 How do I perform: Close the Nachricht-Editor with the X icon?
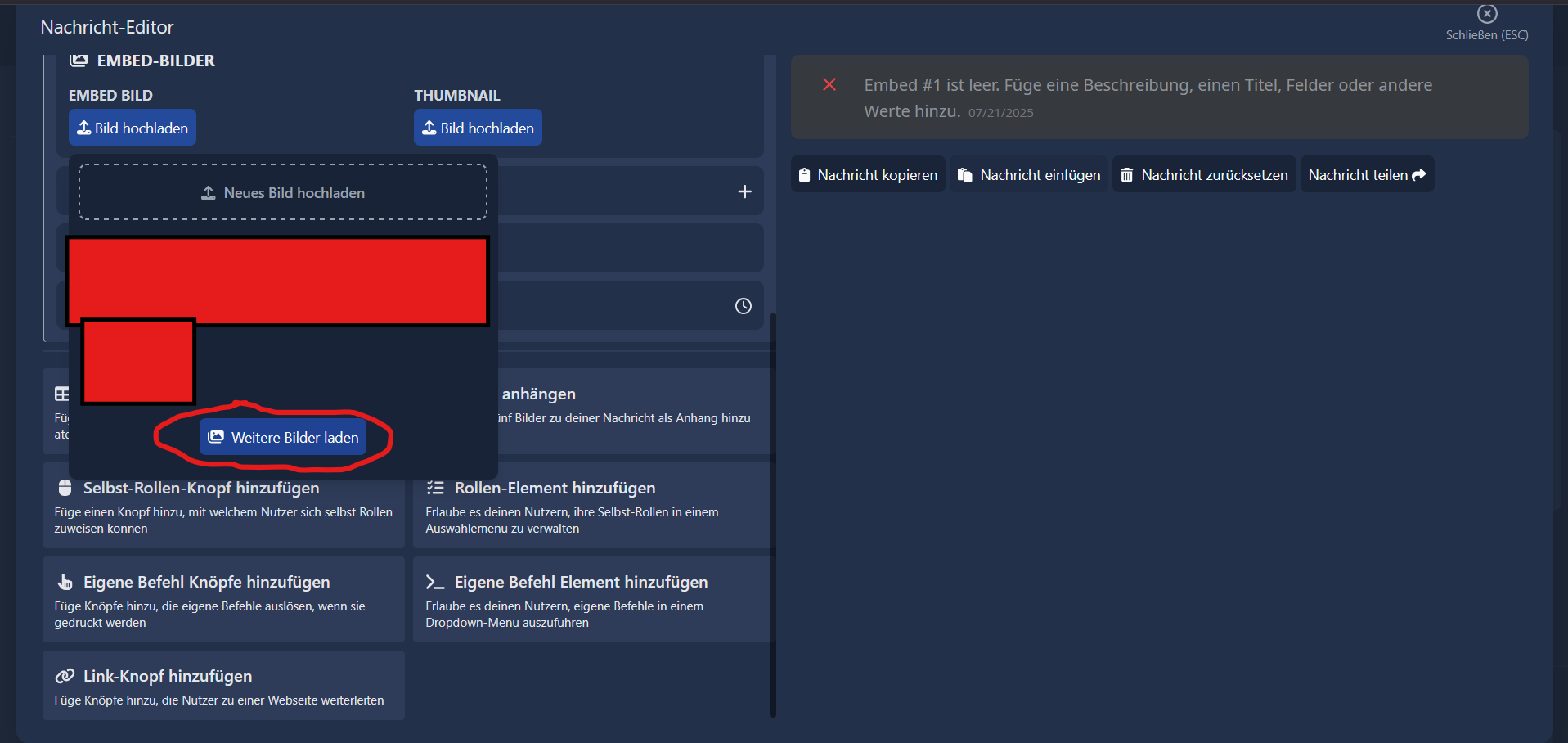coord(1486,14)
